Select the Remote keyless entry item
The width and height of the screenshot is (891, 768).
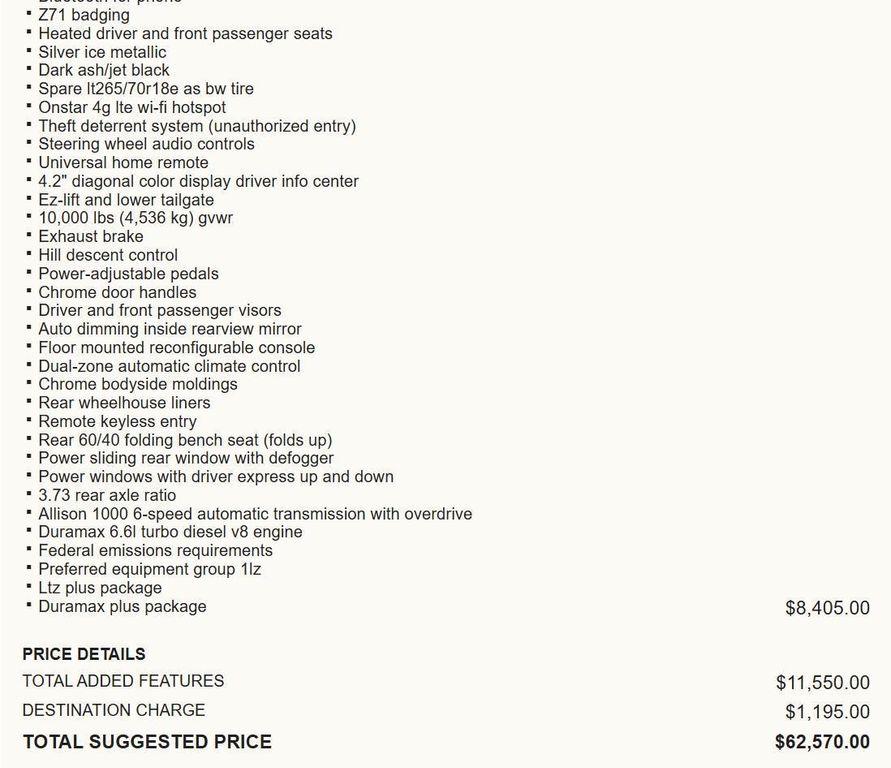click(117, 421)
